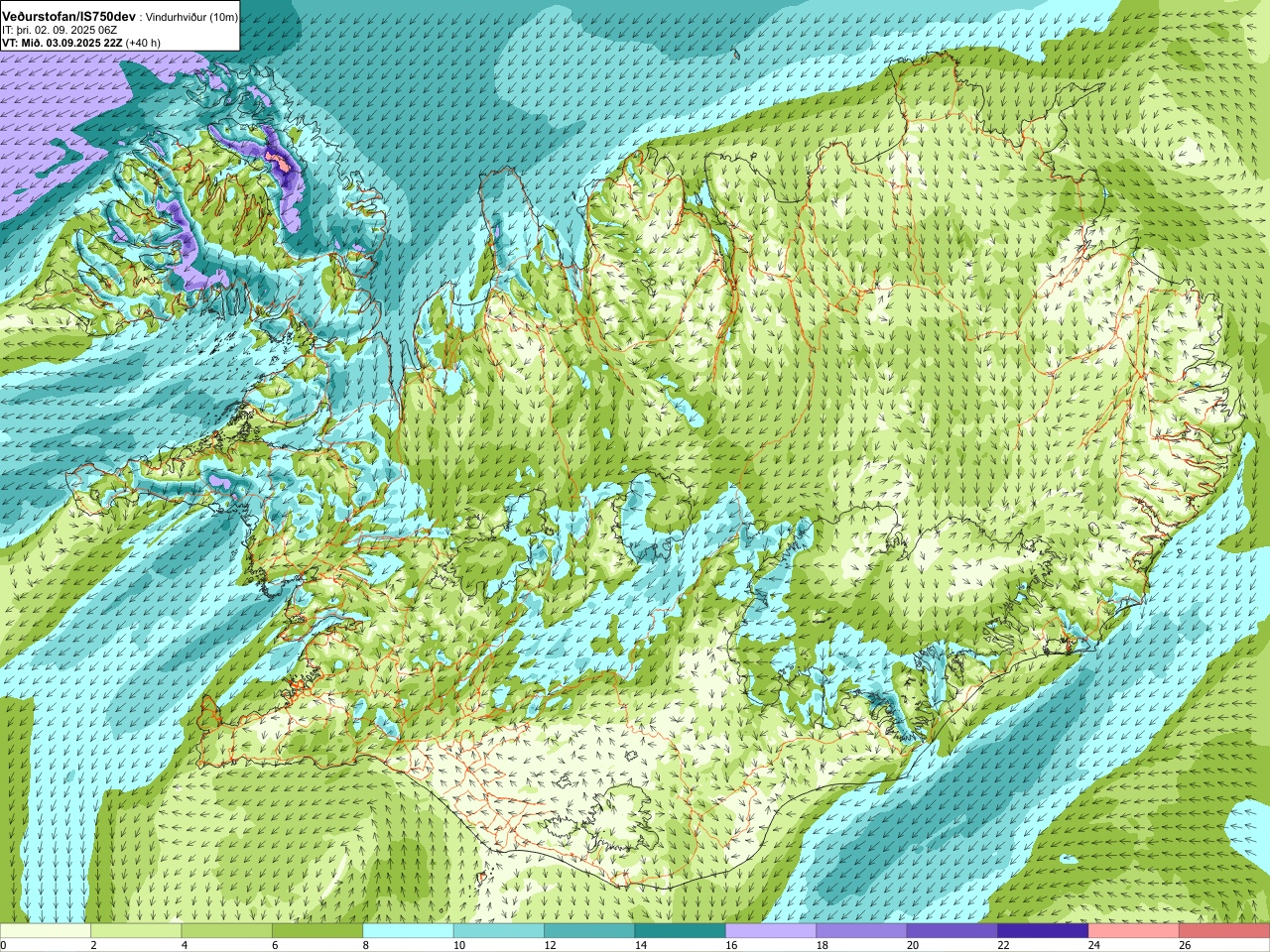The height and width of the screenshot is (952, 1270).
Task: Click the legend label '2'
Action: pyautogui.click(x=93, y=945)
